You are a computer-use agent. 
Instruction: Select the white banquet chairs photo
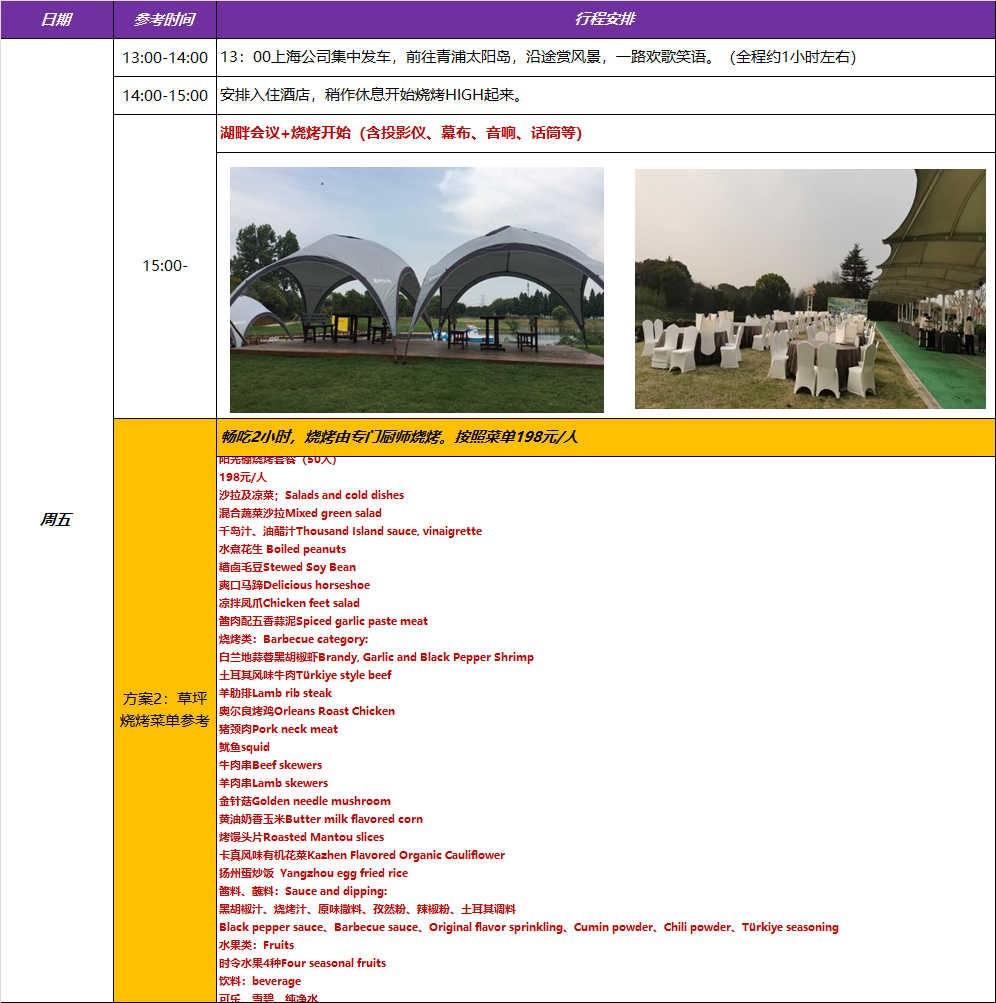pyautogui.click(x=810, y=289)
